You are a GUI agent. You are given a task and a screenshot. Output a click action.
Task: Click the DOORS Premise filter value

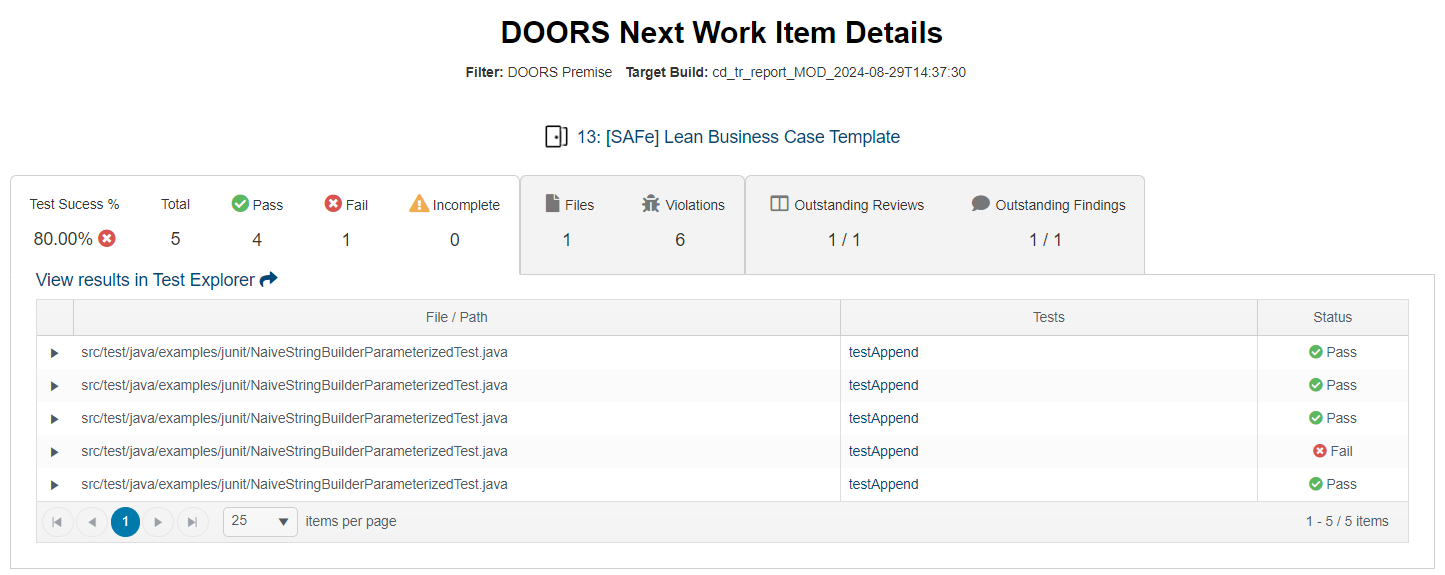(x=559, y=72)
